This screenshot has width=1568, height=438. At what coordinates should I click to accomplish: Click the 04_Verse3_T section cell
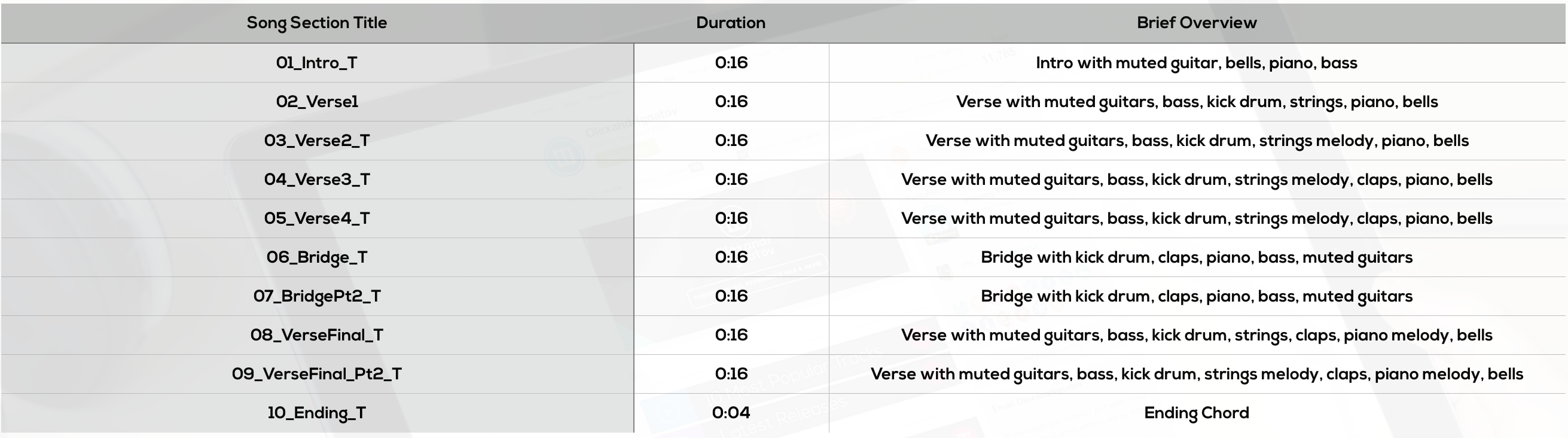click(x=316, y=180)
